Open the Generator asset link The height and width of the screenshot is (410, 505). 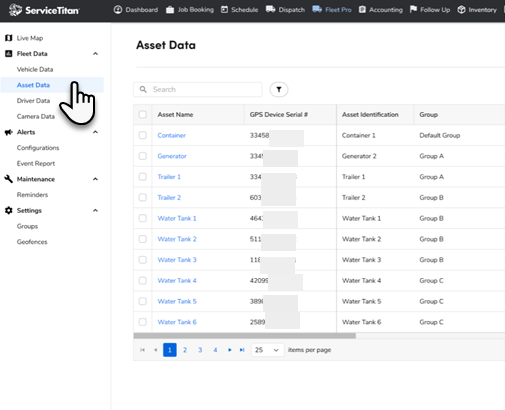tap(172, 156)
